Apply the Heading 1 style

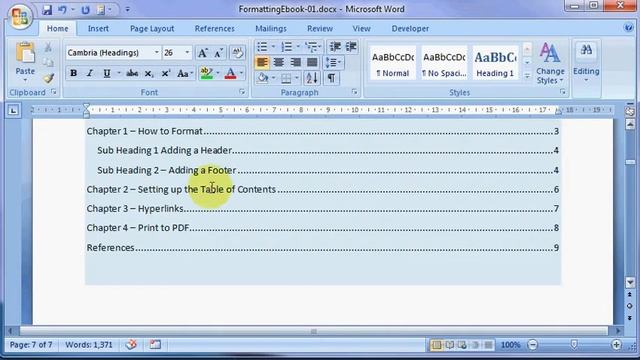tap(495, 63)
